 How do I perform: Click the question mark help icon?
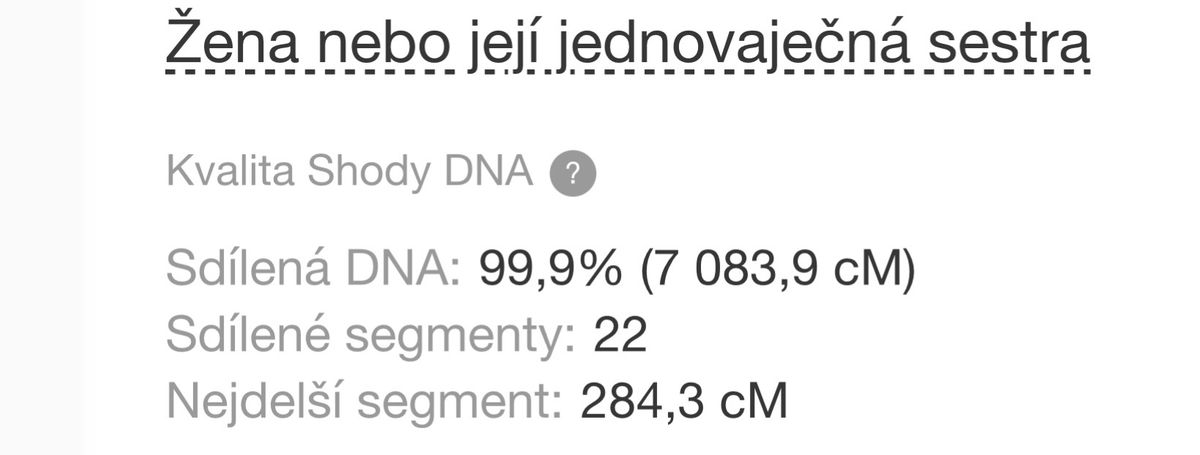pos(573,174)
